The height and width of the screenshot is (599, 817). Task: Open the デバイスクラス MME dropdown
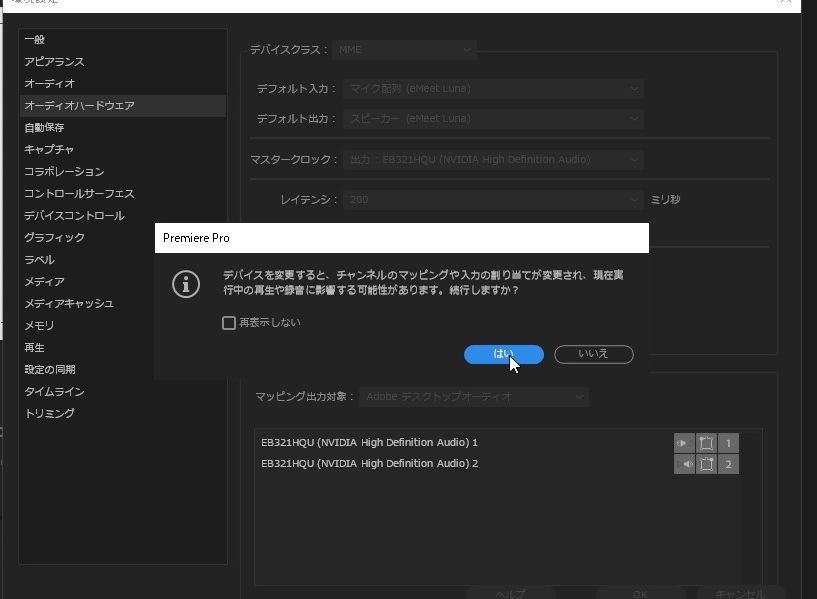pyautogui.click(x=405, y=49)
